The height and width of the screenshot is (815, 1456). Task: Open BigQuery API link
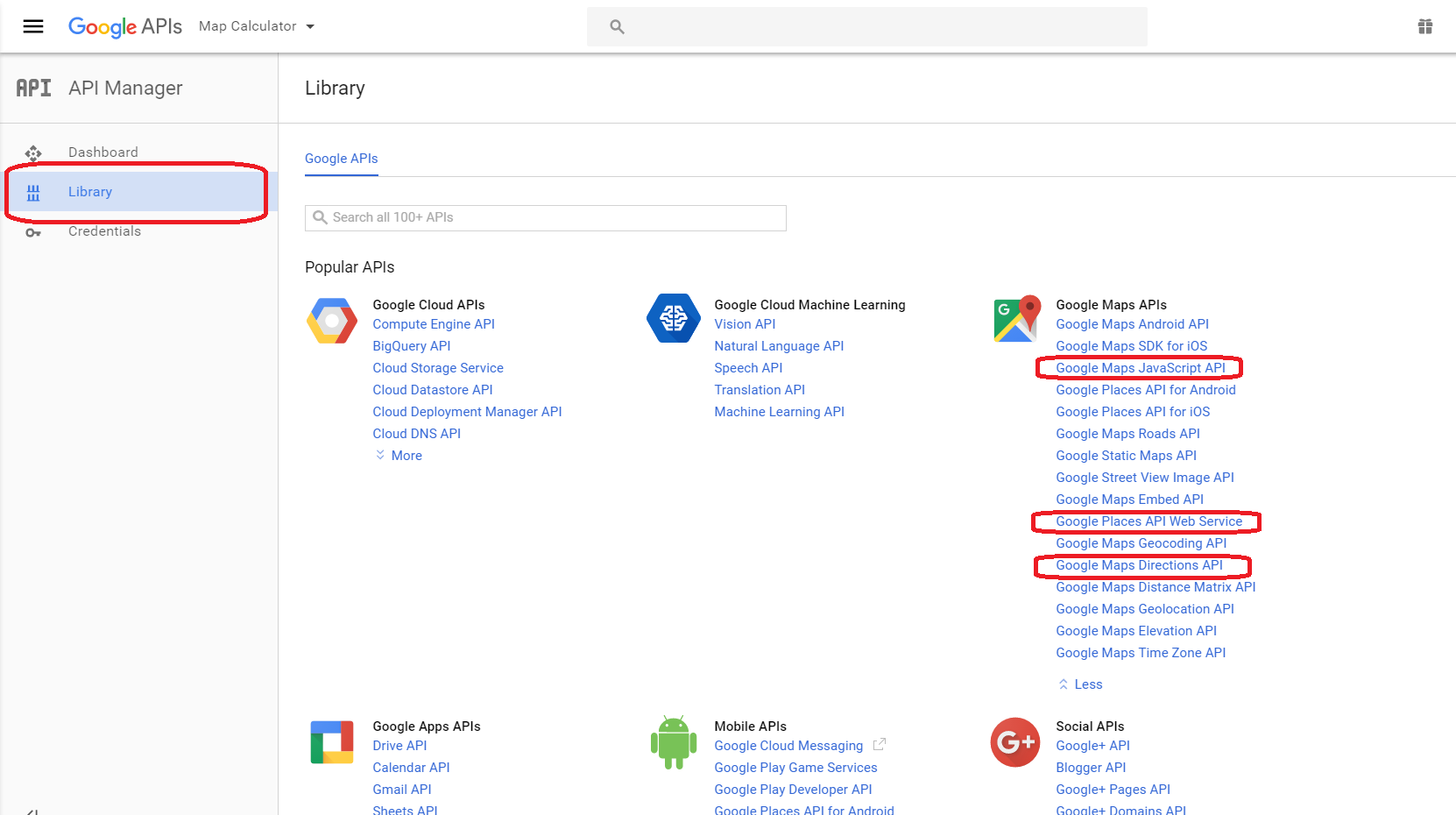click(x=412, y=346)
